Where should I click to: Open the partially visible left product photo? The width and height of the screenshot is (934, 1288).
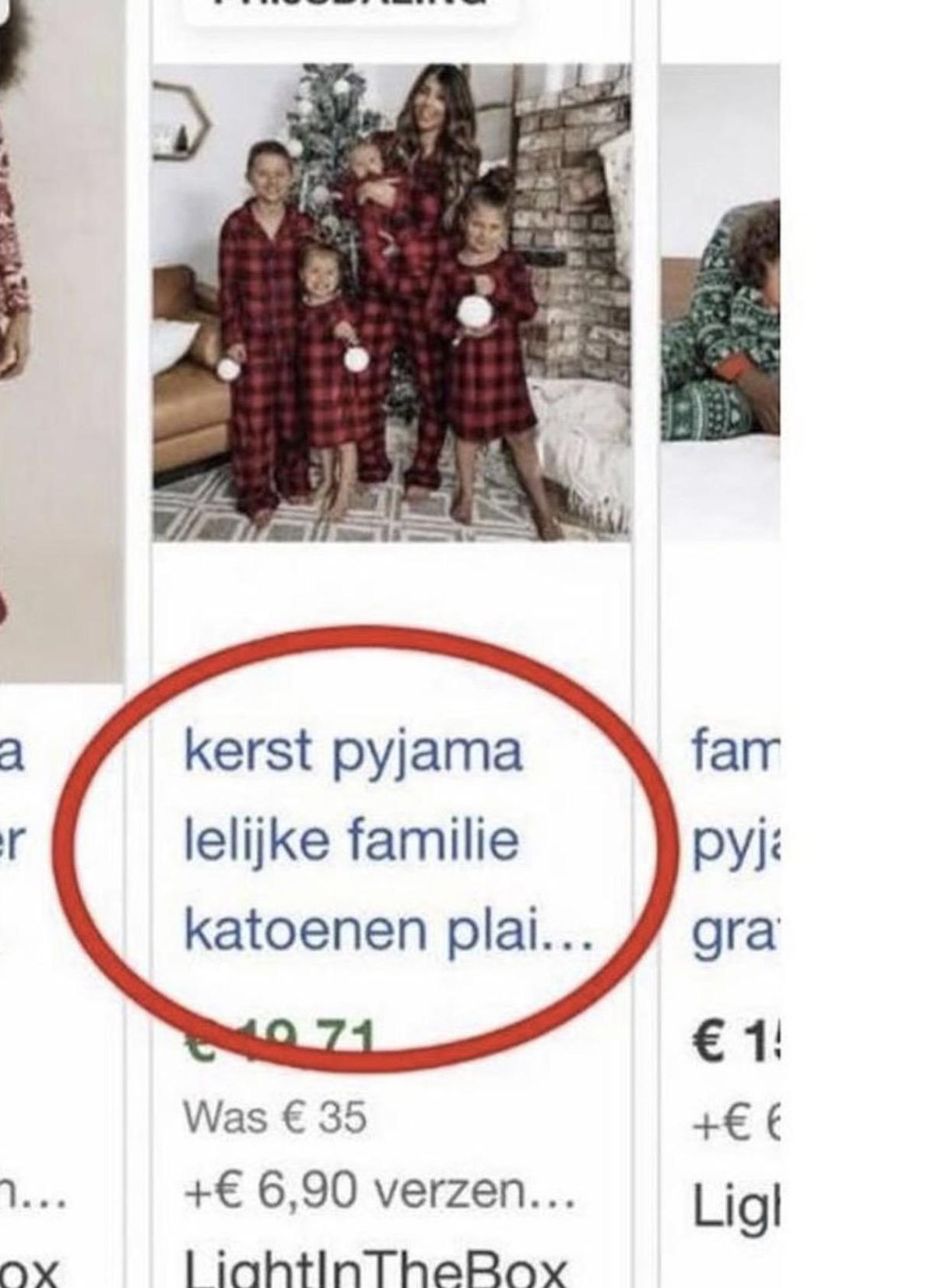tap(61, 343)
